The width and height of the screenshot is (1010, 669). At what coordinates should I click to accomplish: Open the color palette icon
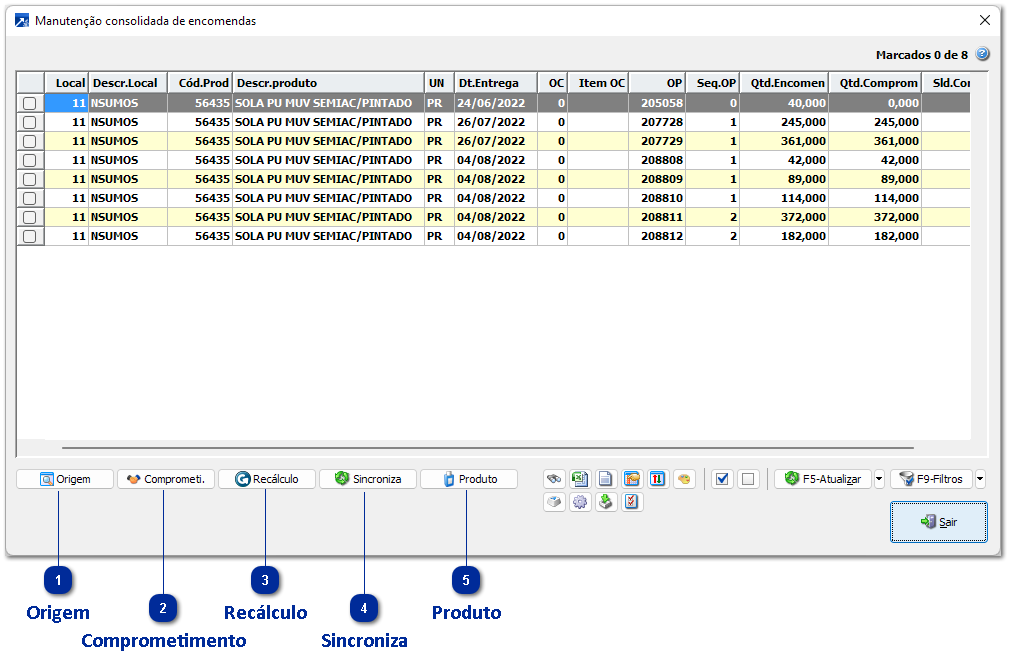click(x=684, y=479)
